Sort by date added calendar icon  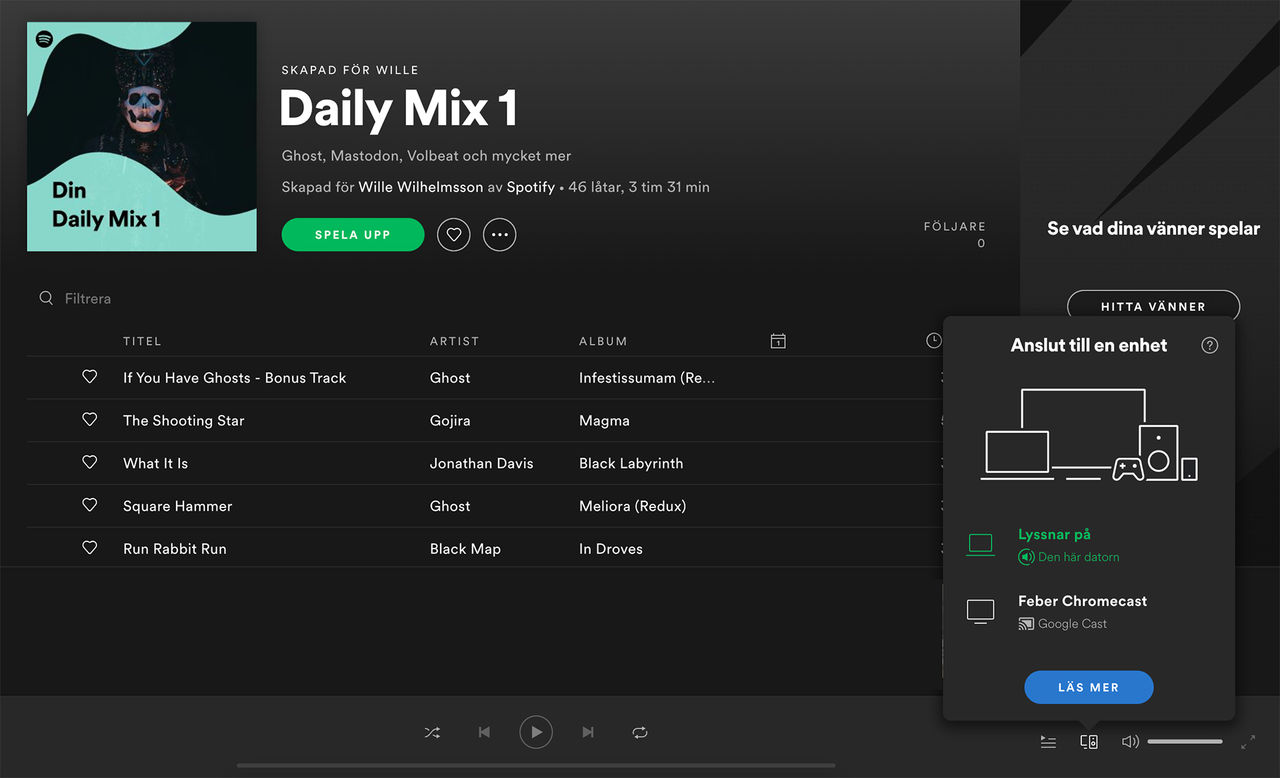[x=778, y=341]
